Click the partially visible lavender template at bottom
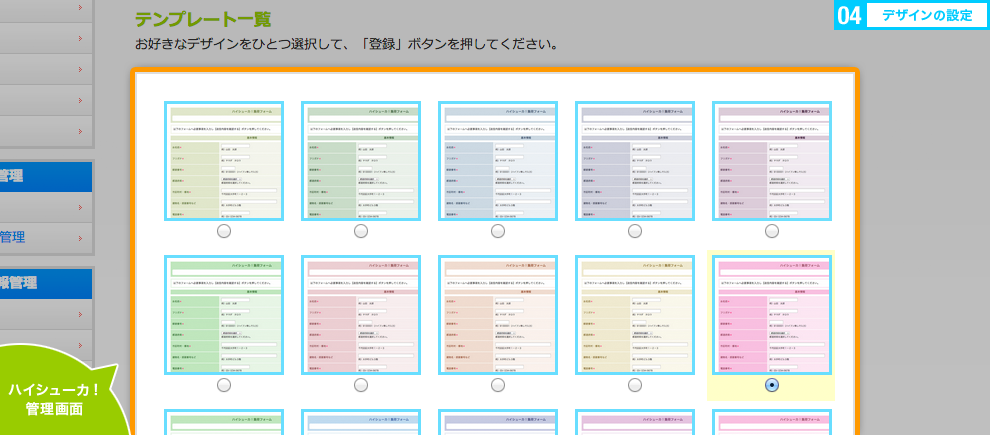Image resolution: width=990 pixels, height=435 pixels. [x=498, y=422]
